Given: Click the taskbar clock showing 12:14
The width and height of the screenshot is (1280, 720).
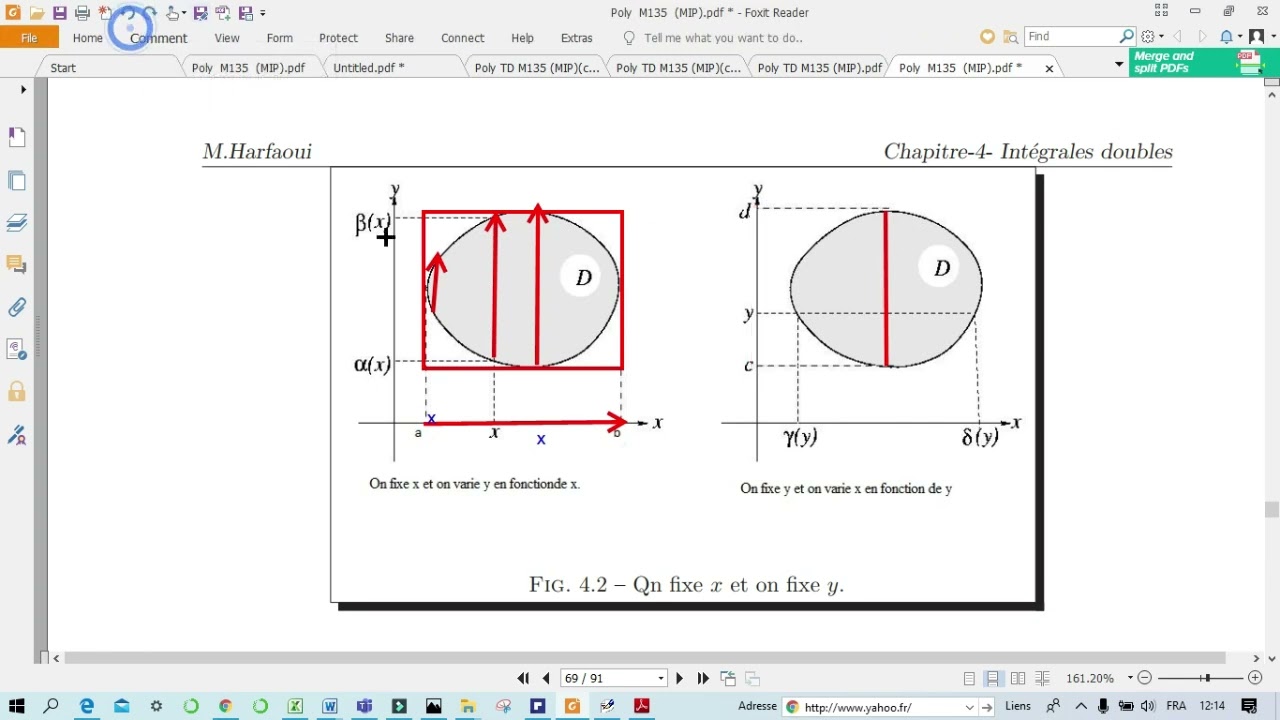Looking at the screenshot, I should coord(1211,706).
